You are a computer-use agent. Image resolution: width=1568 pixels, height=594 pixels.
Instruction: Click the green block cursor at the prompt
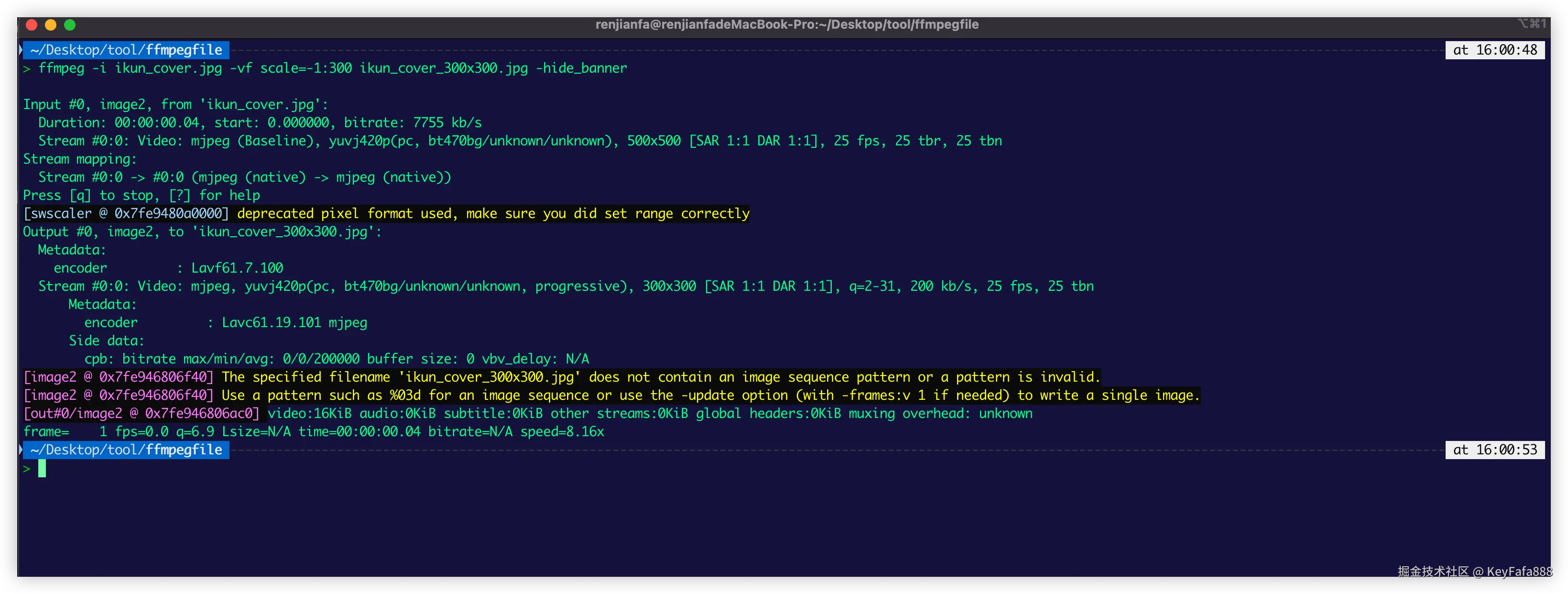click(x=42, y=469)
